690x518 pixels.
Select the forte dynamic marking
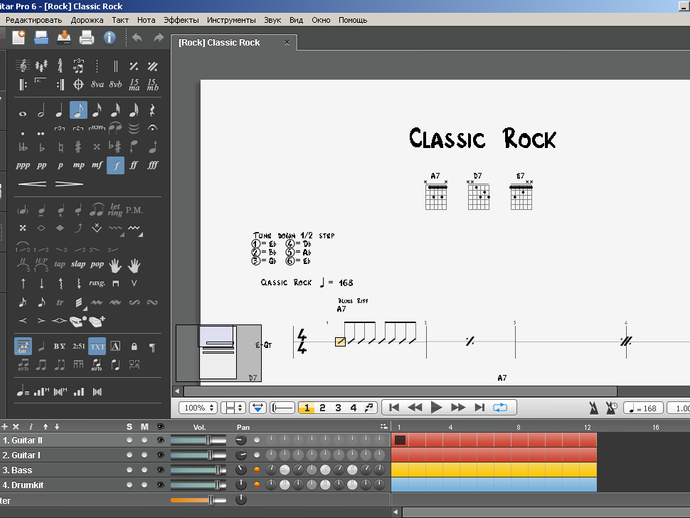point(115,165)
